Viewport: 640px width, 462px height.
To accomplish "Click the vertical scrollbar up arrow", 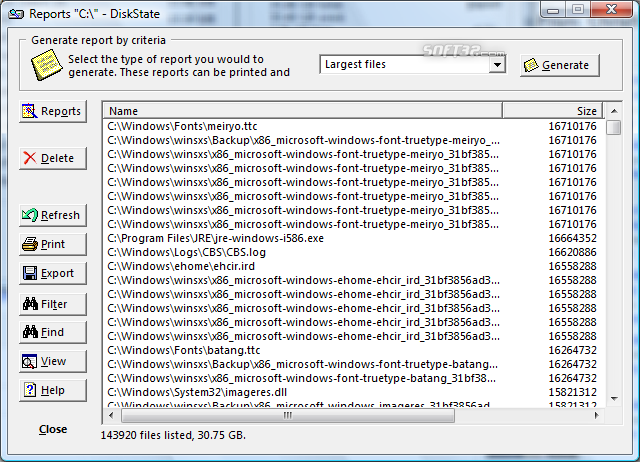I will pos(613,111).
